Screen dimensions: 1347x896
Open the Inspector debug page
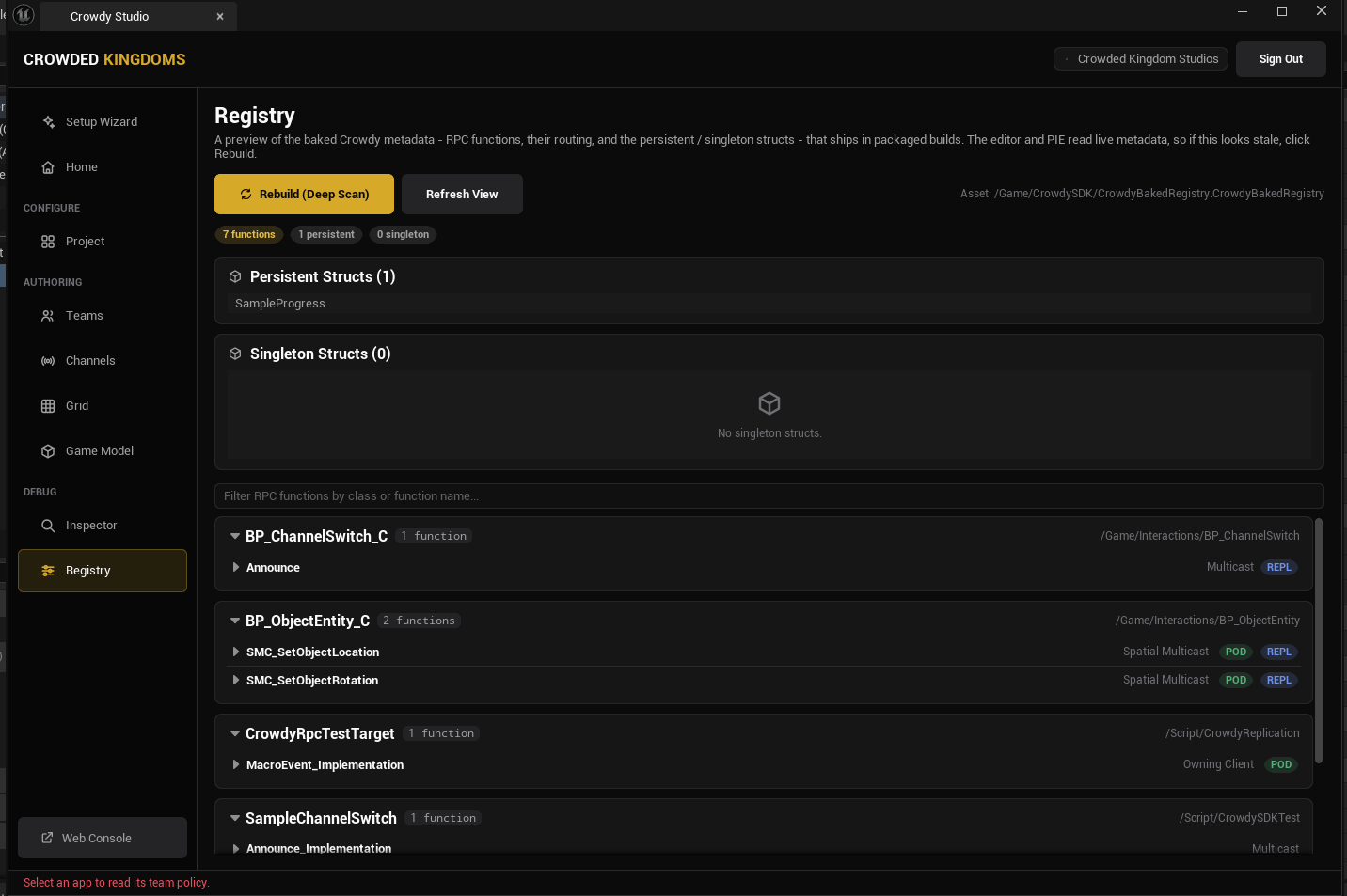pos(103,526)
